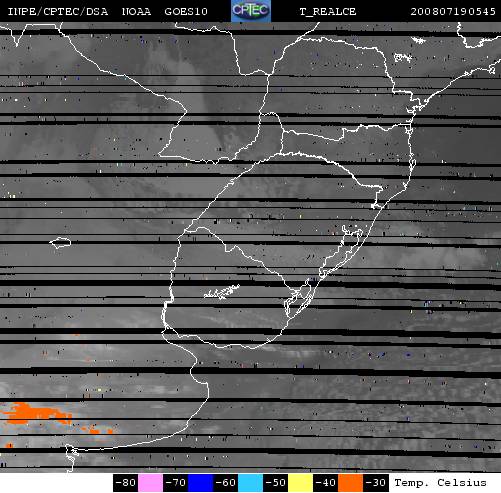Click the -70 legend label
Screen dimensions: 501x493
click(x=175, y=483)
